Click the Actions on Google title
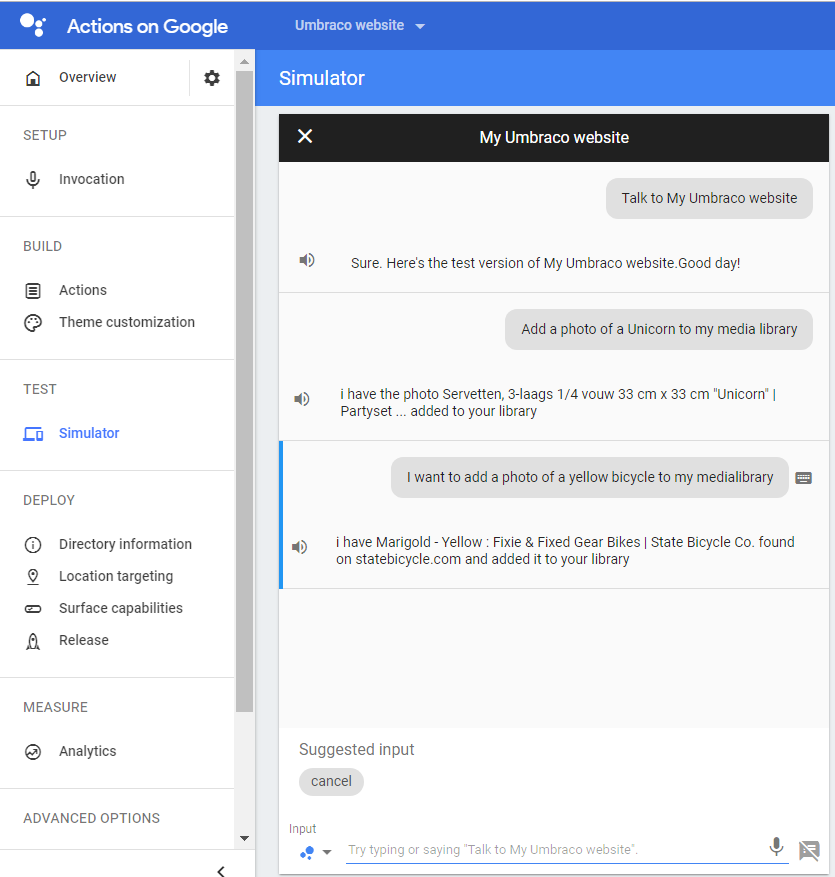835x877 pixels. [147, 26]
